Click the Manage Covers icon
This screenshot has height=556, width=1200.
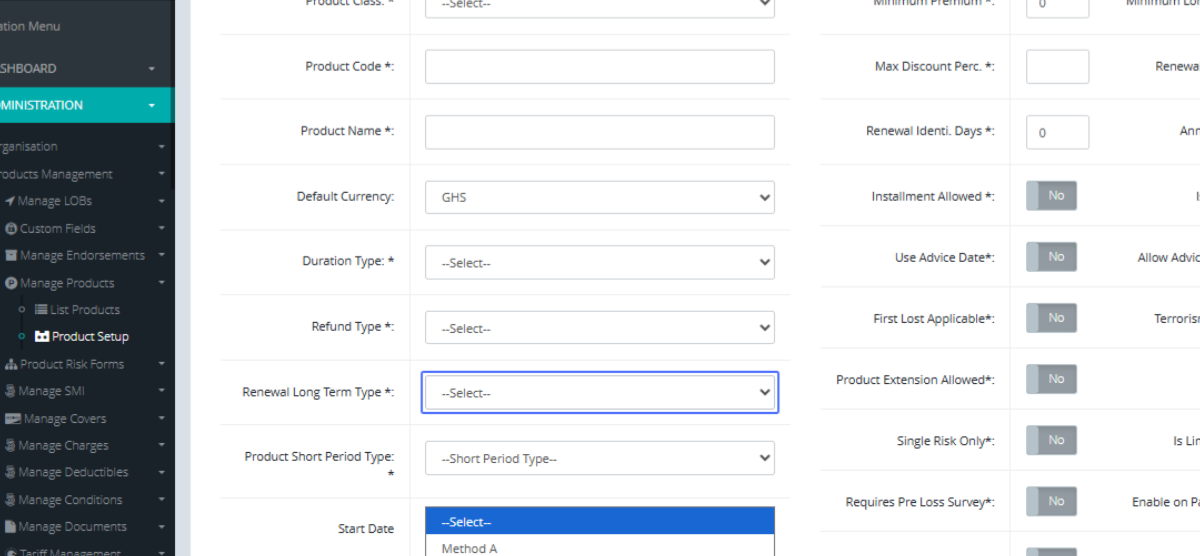pos(13,419)
